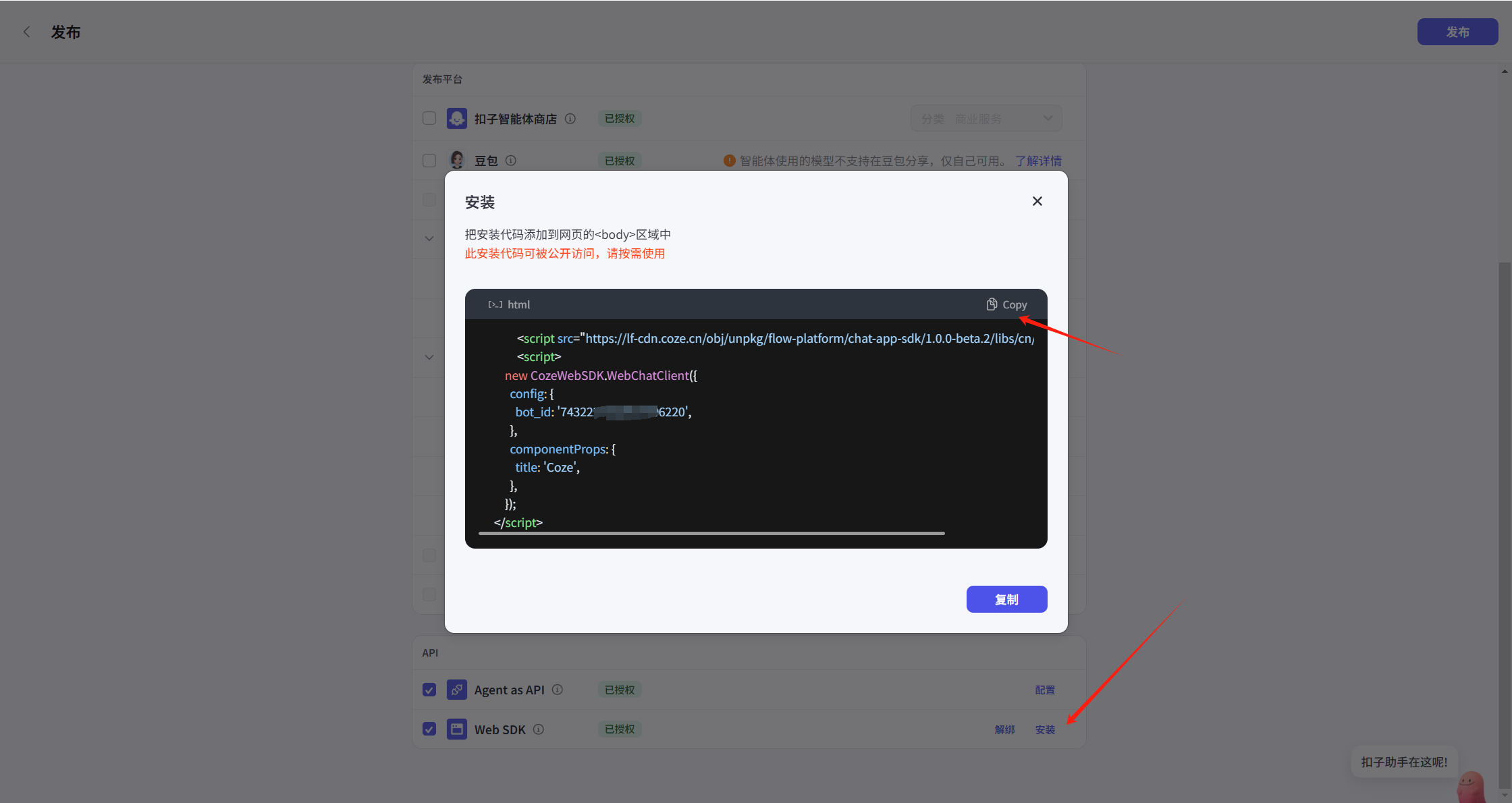Image resolution: width=1512 pixels, height=803 pixels.
Task: Click the 扣子智能体商店 platform icon
Action: (457, 119)
